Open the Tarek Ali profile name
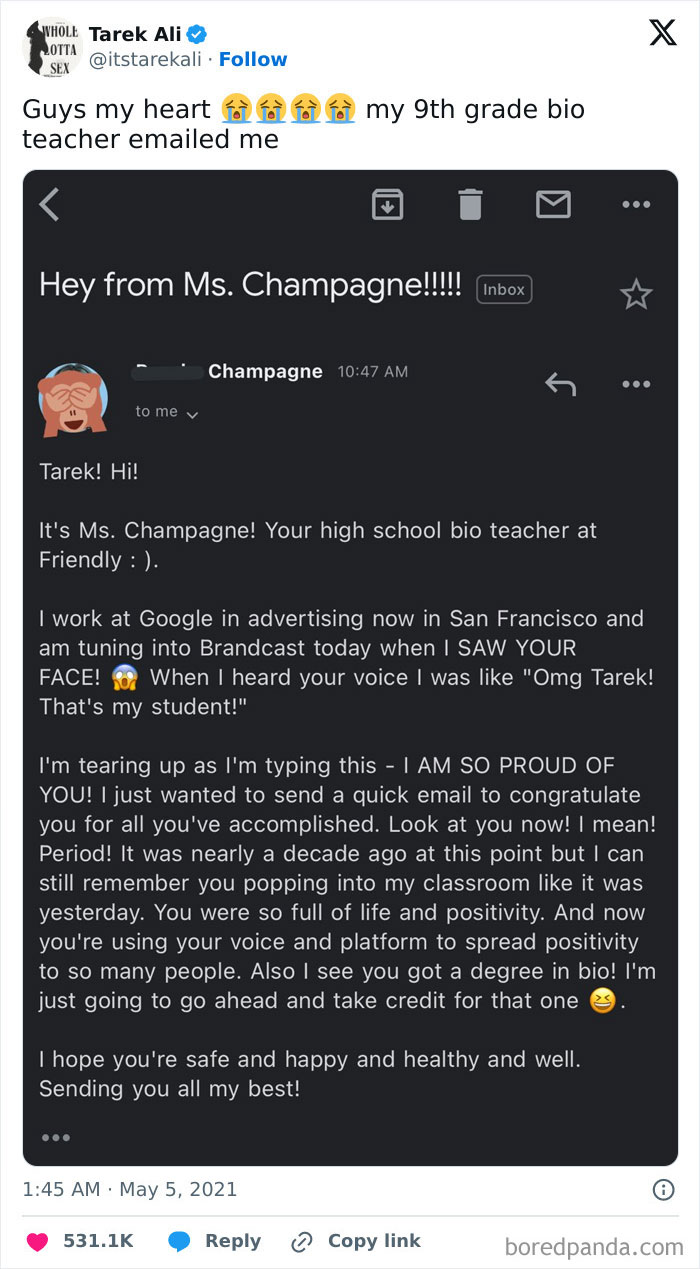 coord(135,35)
